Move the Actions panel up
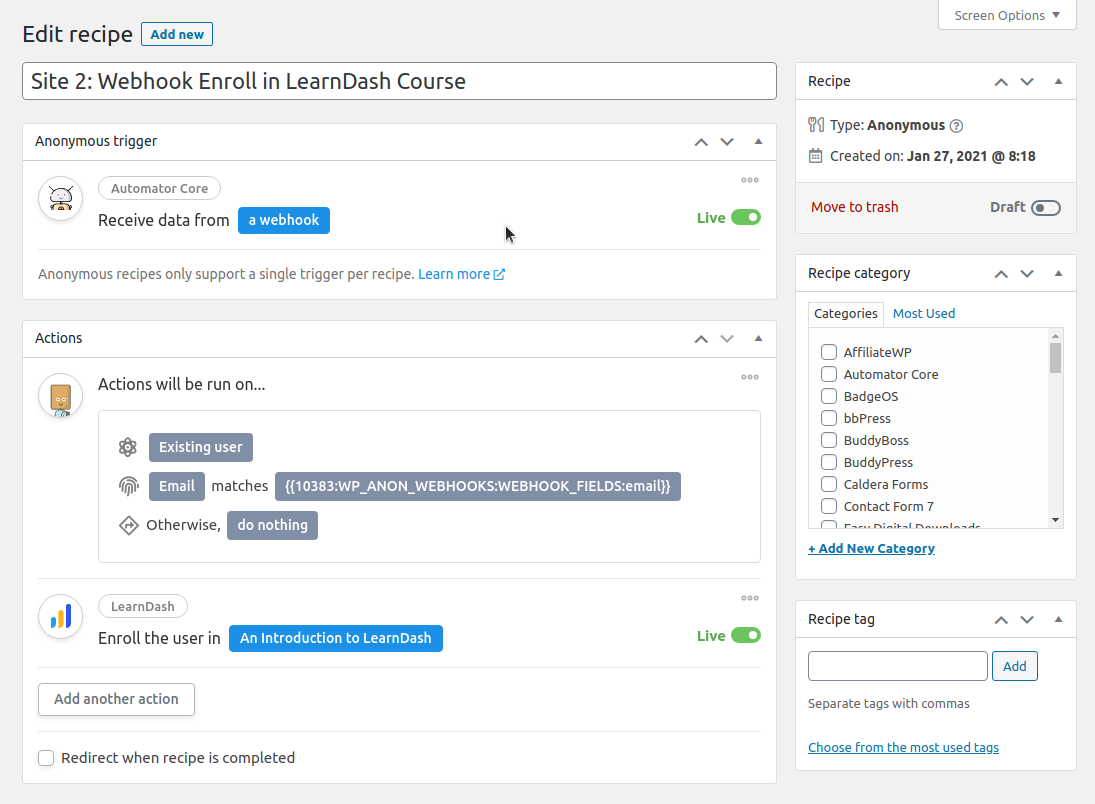The height and width of the screenshot is (804, 1095). [x=701, y=339]
